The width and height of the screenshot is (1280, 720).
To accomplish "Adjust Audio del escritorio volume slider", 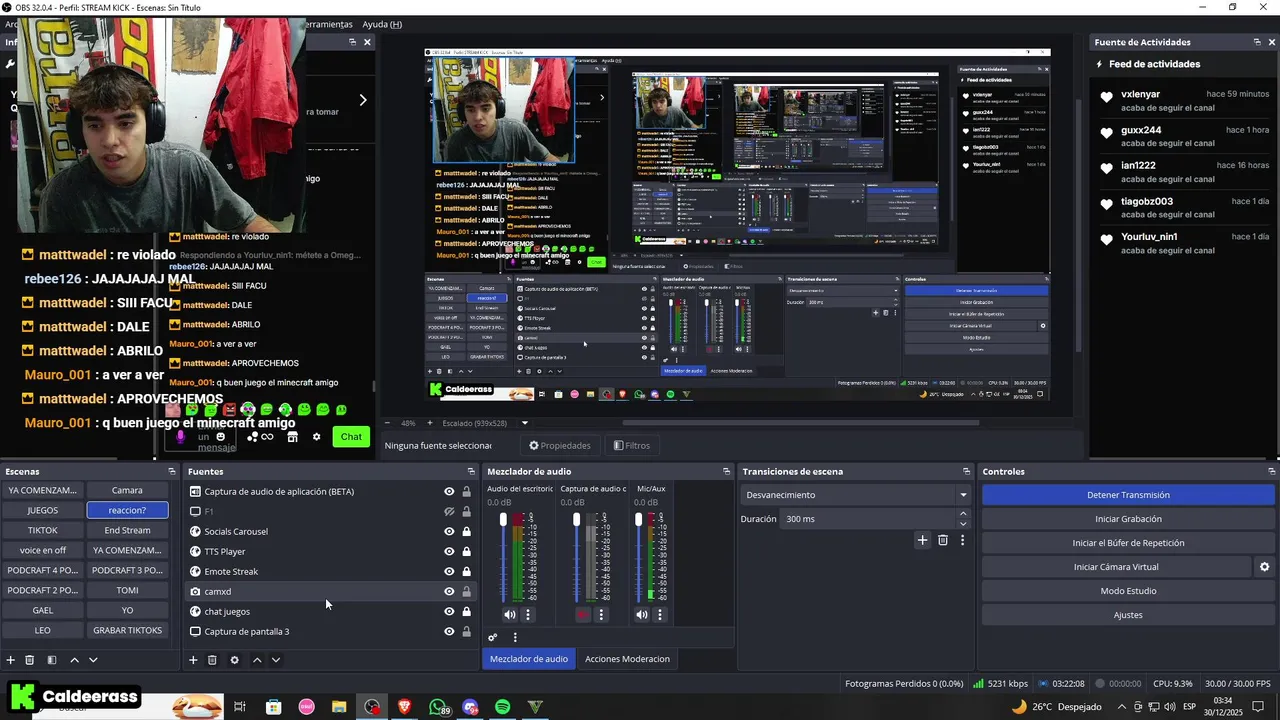I will pos(503,520).
